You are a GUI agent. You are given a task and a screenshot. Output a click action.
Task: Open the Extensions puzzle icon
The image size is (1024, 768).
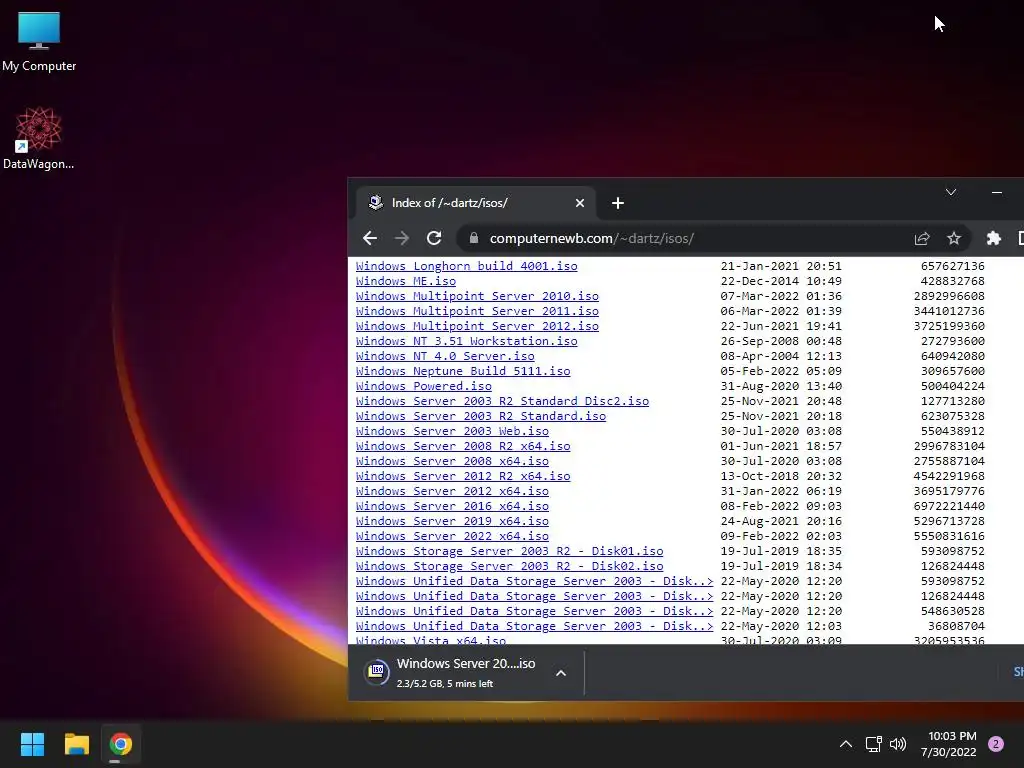pyautogui.click(x=993, y=238)
